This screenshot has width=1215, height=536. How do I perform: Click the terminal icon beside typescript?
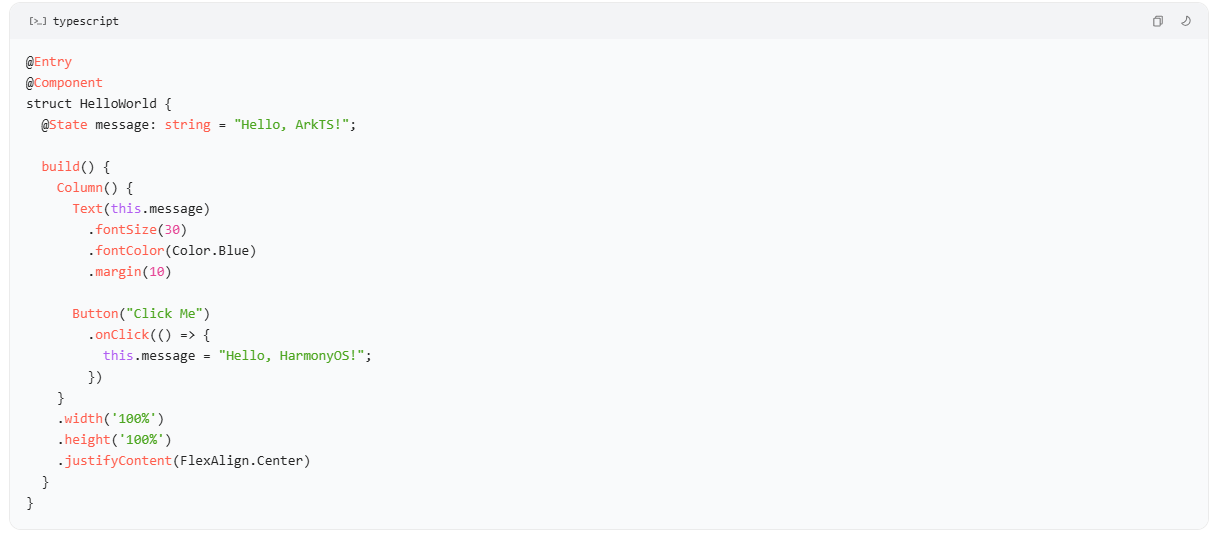pos(38,21)
